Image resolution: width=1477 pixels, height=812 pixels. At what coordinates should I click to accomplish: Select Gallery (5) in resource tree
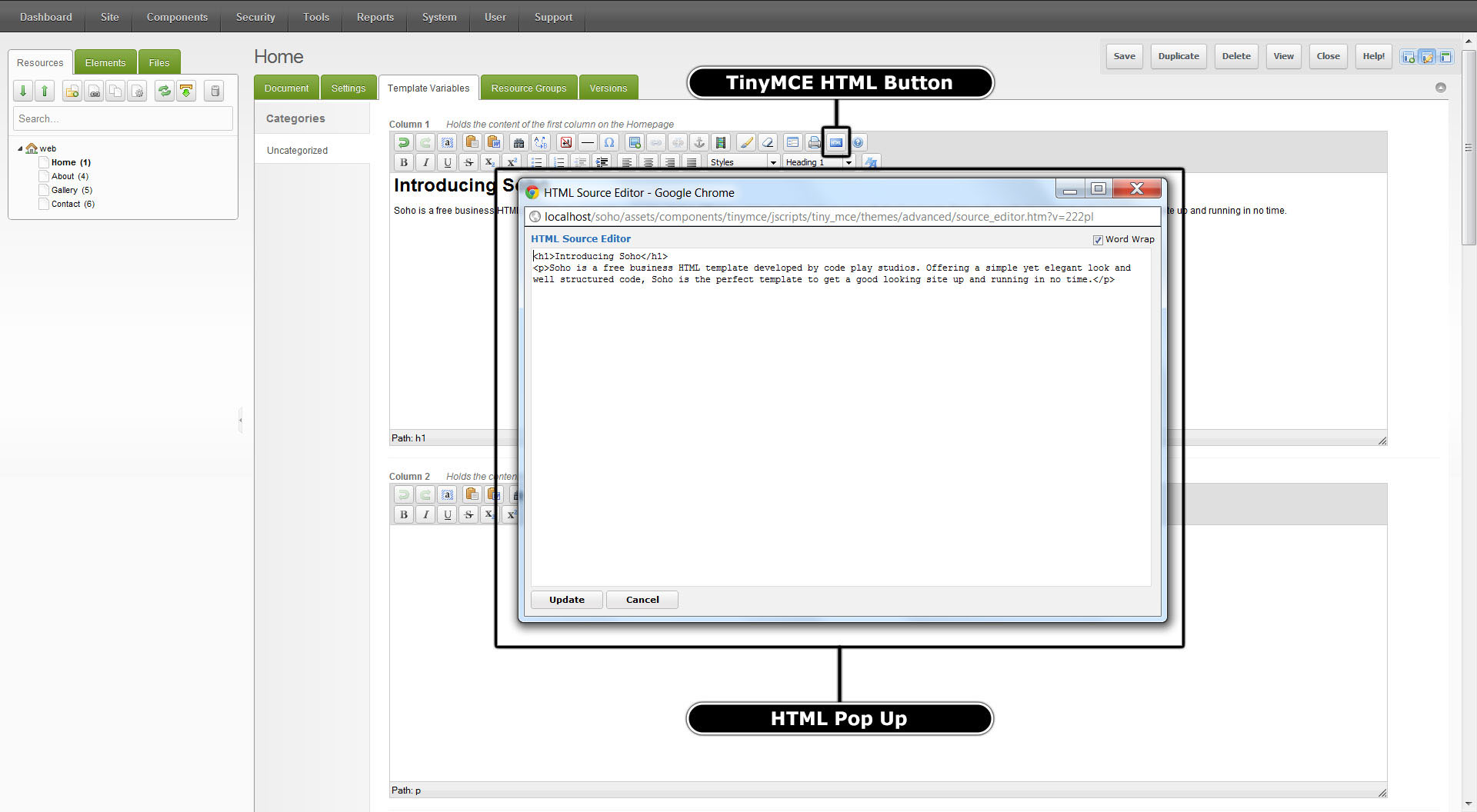point(72,190)
